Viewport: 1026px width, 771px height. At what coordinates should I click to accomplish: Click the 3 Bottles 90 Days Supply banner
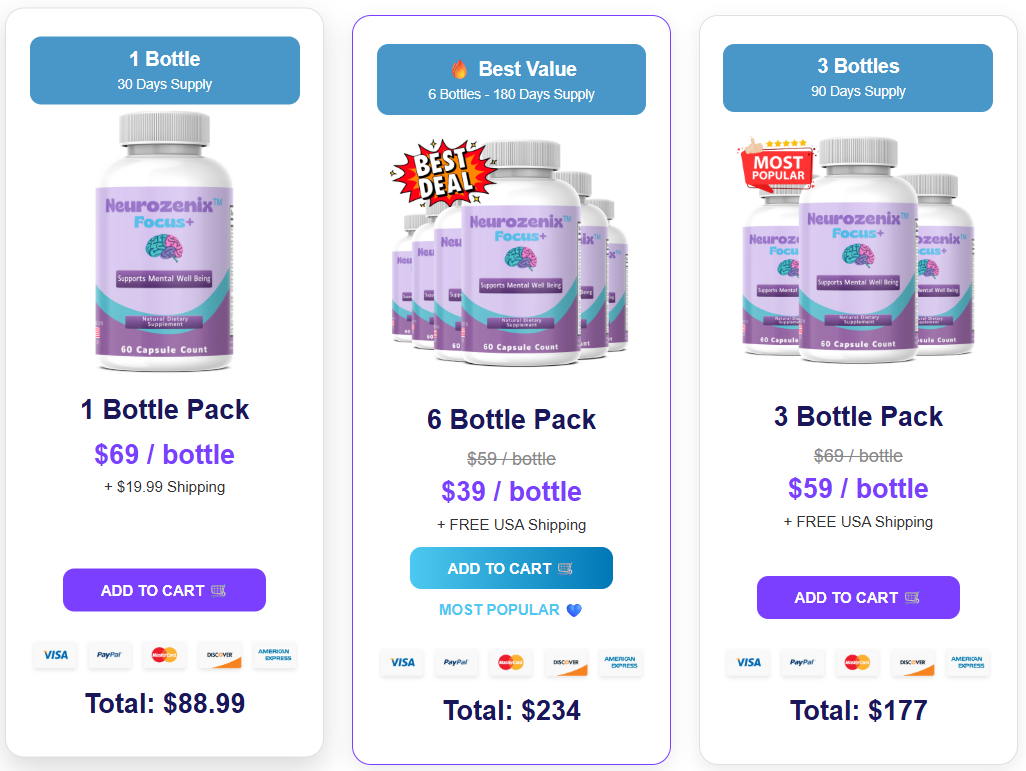[x=857, y=76]
